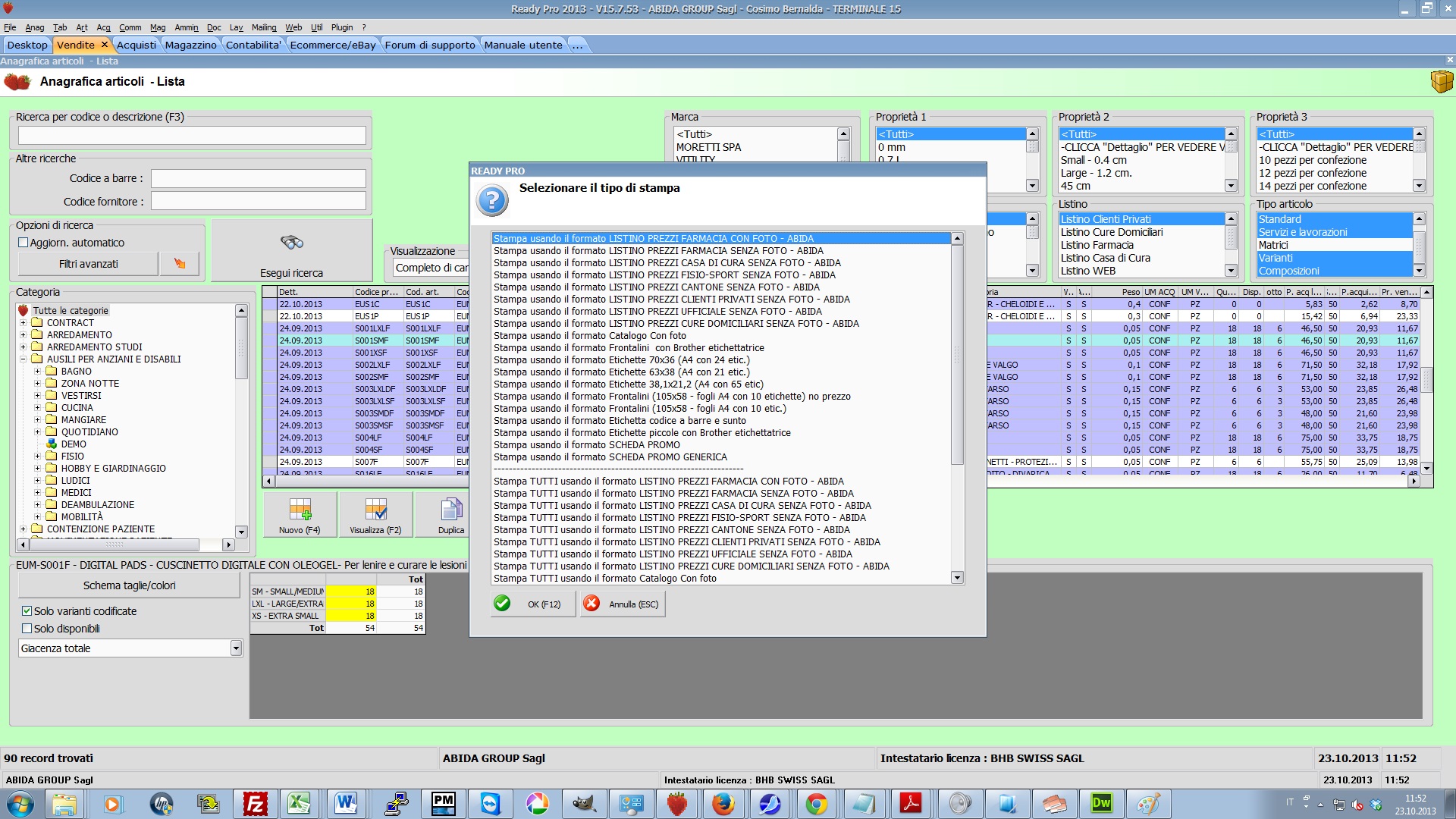
Task: Open the Magazzino tab
Action: tap(190, 45)
